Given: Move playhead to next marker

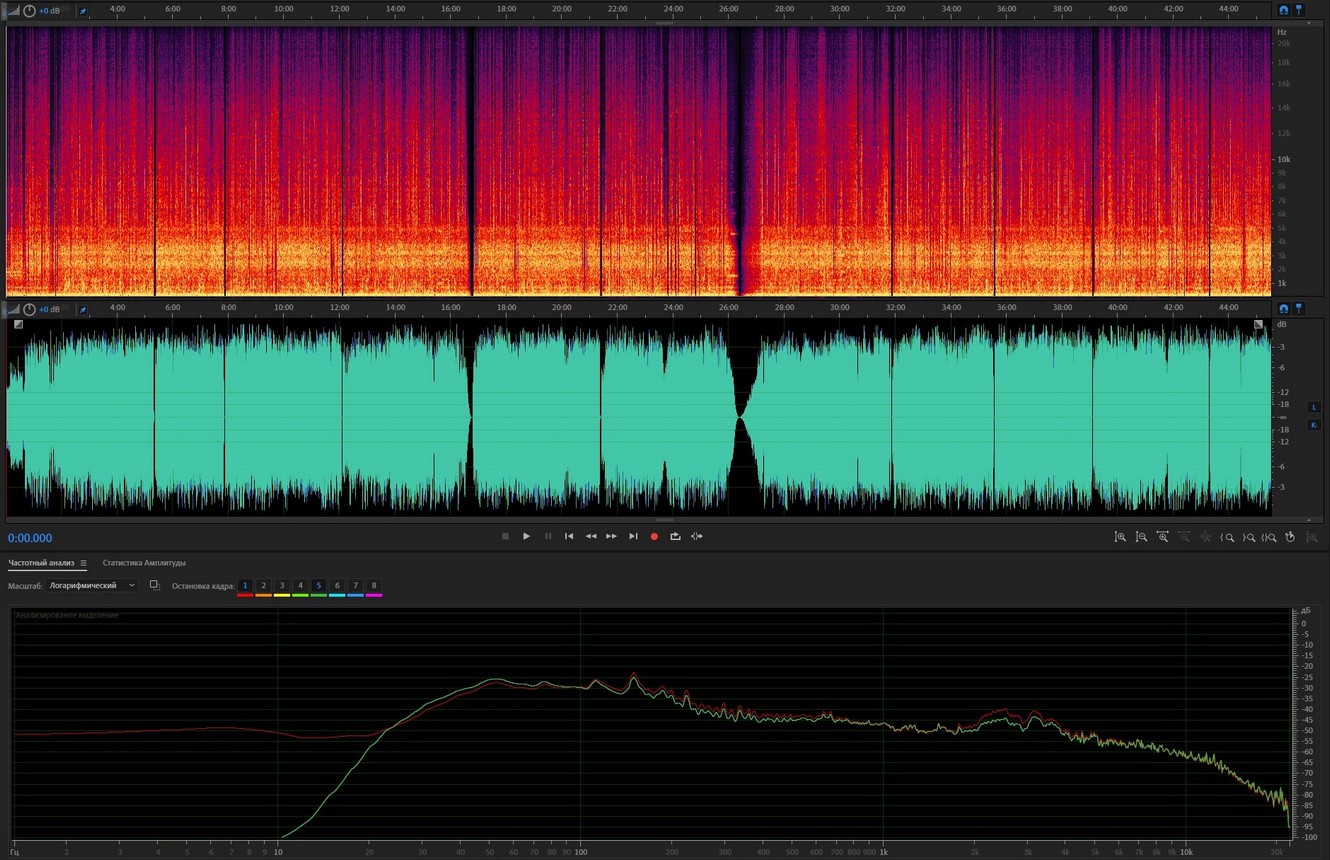Looking at the screenshot, I should pyautogui.click(x=633, y=537).
